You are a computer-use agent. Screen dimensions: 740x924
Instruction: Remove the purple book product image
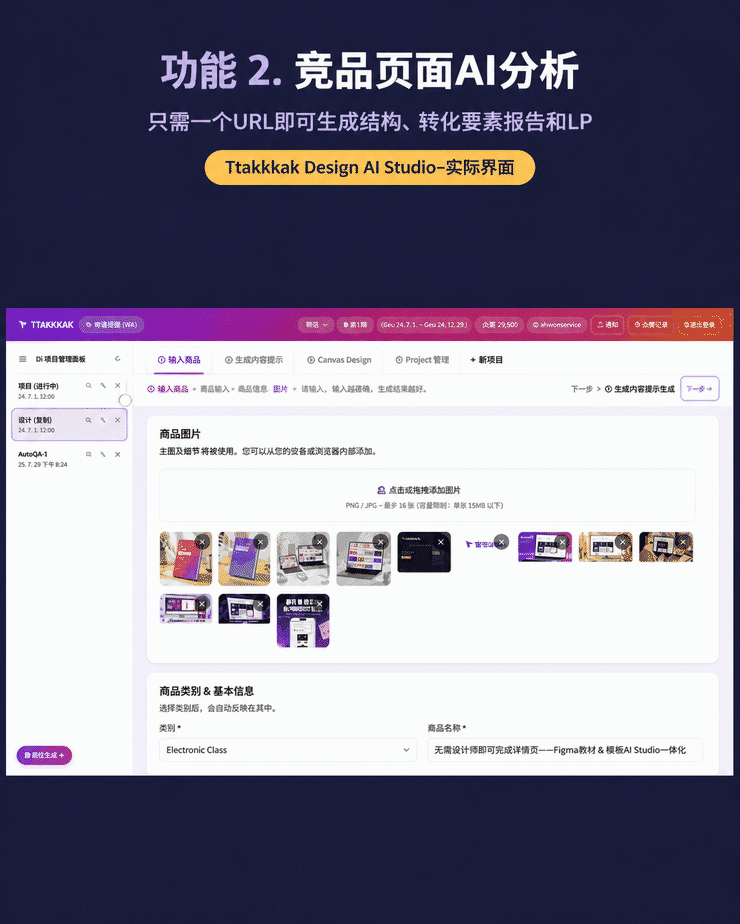click(x=260, y=542)
